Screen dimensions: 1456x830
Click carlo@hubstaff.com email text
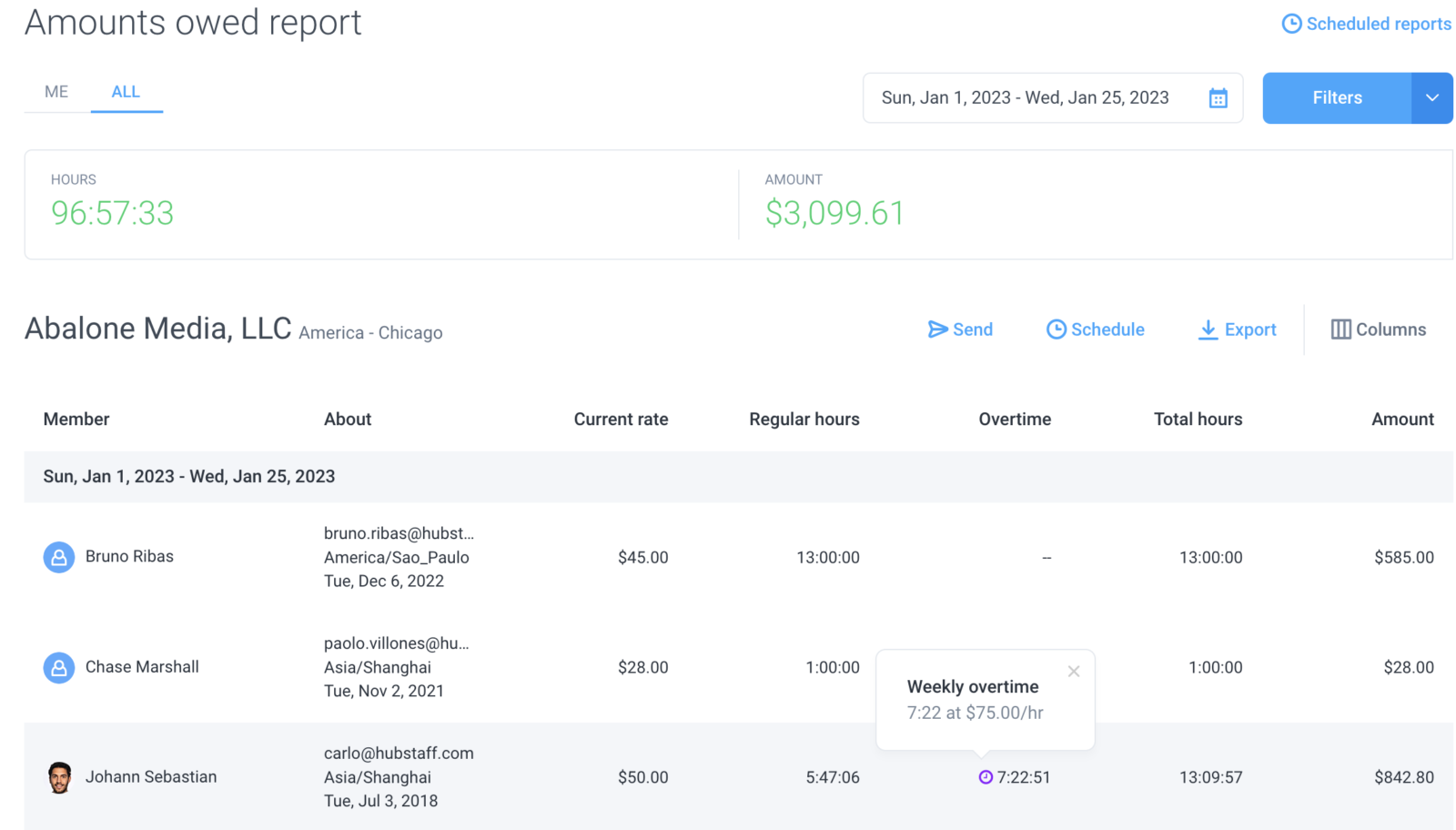[x=399, y=754]
